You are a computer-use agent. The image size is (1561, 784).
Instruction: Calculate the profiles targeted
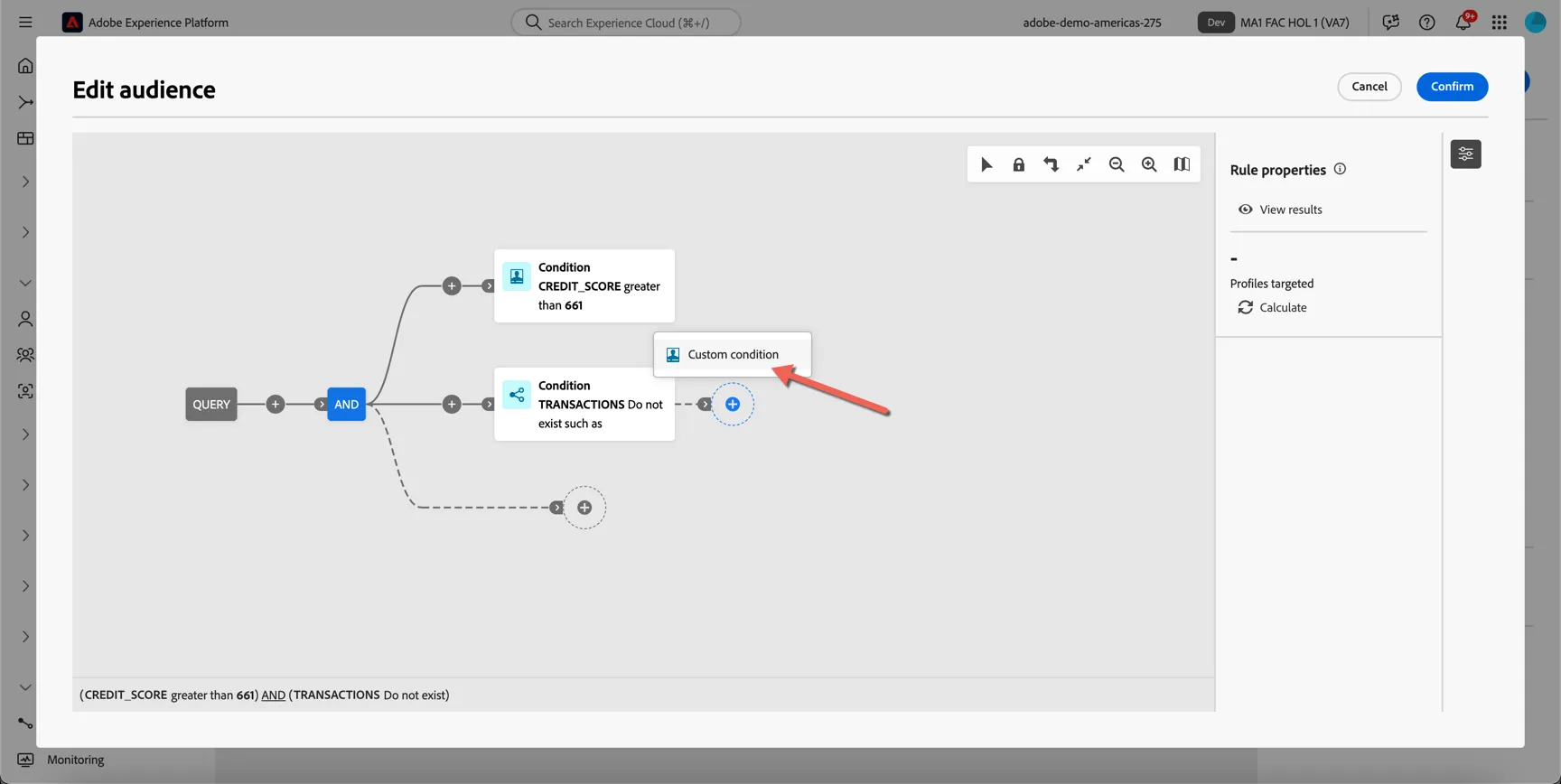[1272, 308]
